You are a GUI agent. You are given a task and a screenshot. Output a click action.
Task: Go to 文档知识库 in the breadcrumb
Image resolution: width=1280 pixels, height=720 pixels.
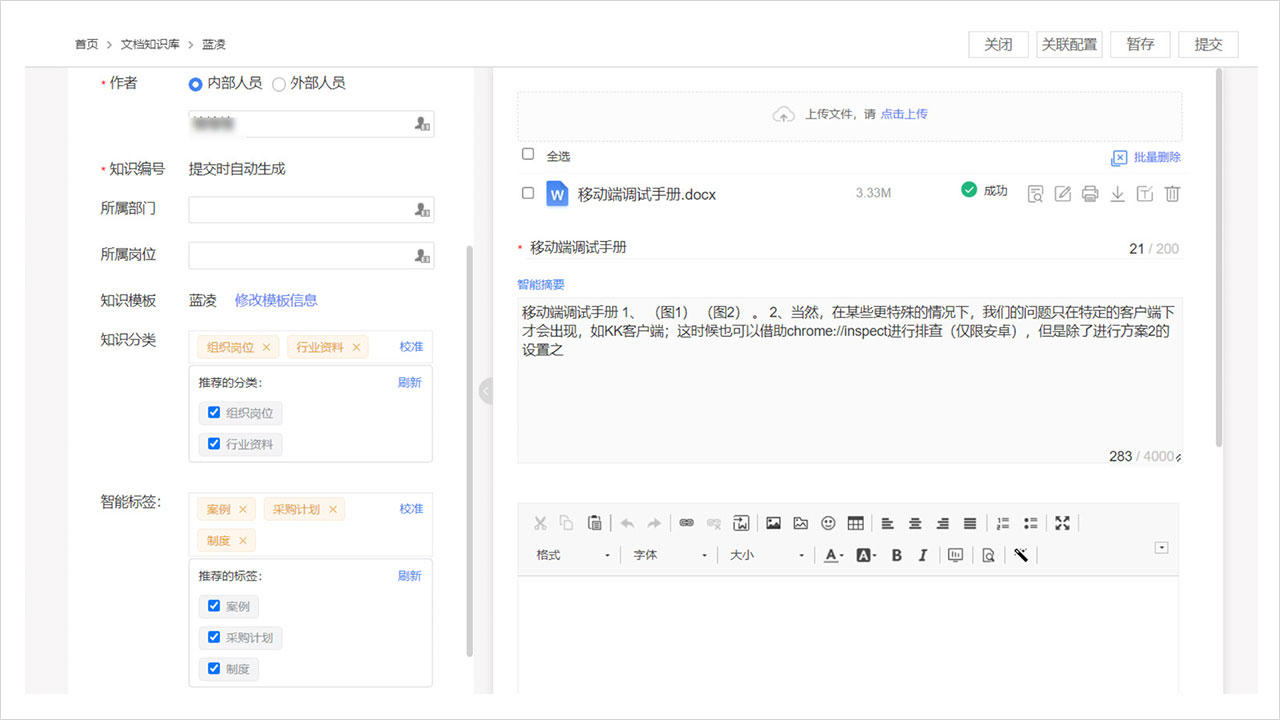148,45
